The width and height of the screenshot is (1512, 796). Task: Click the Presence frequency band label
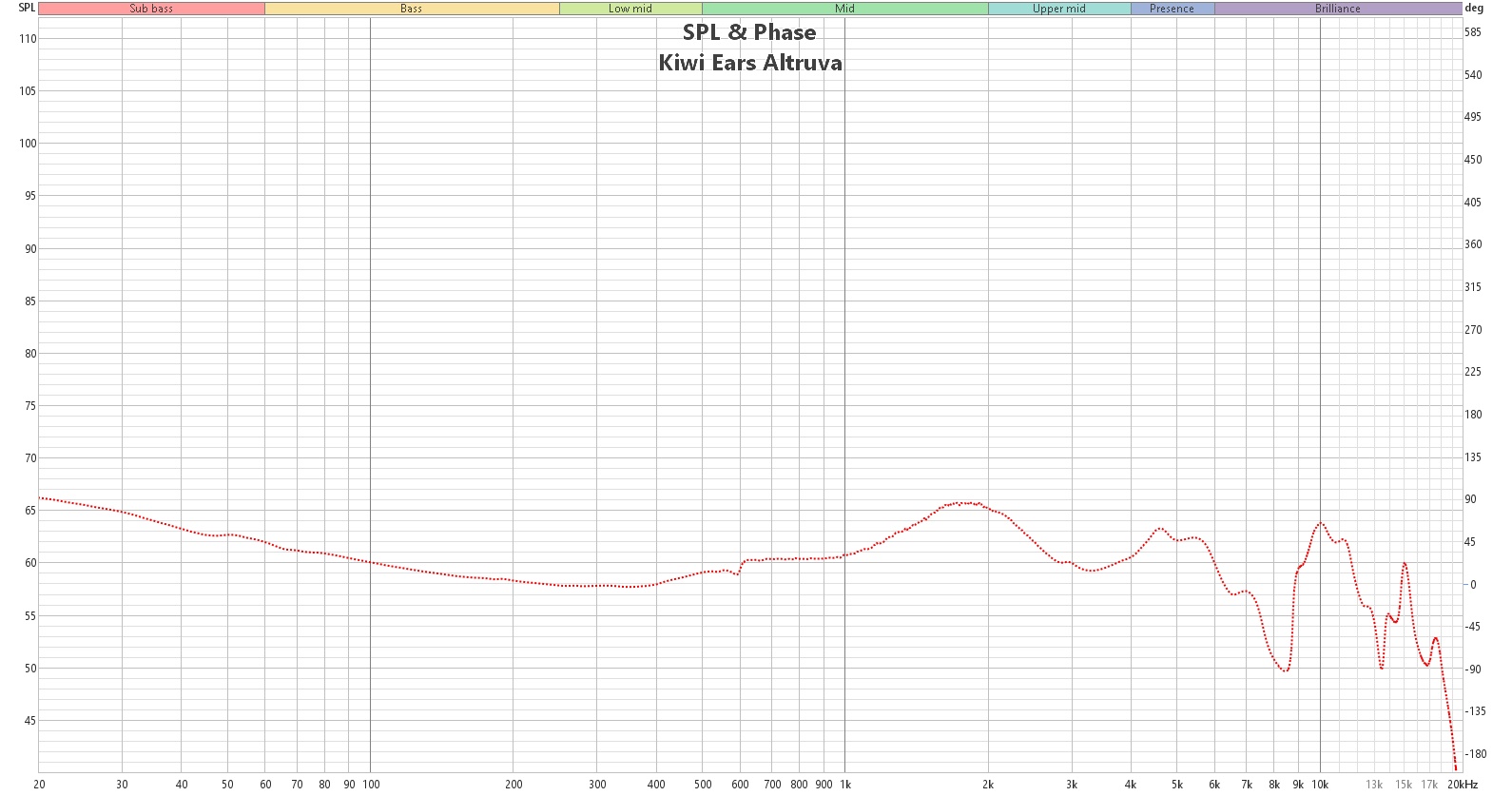[x=1172, y=9]
